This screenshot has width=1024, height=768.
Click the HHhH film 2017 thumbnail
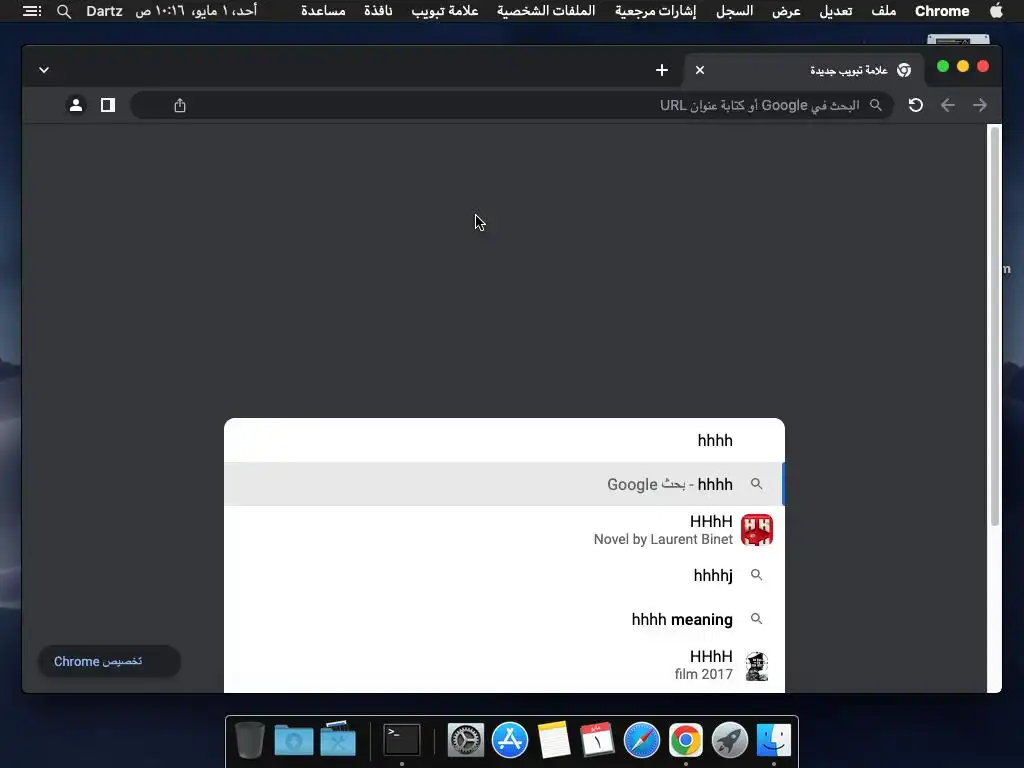tap(757, 666)
